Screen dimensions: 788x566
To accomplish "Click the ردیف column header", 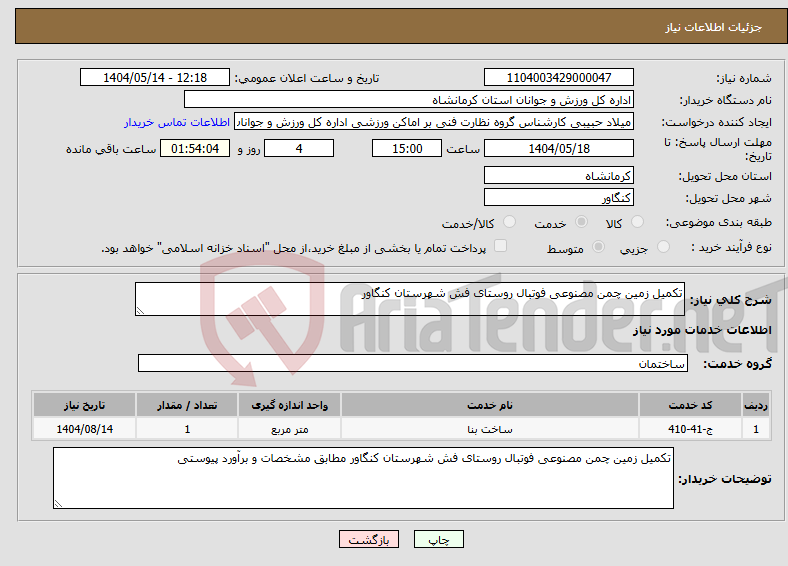I will (x=756, y=405).
